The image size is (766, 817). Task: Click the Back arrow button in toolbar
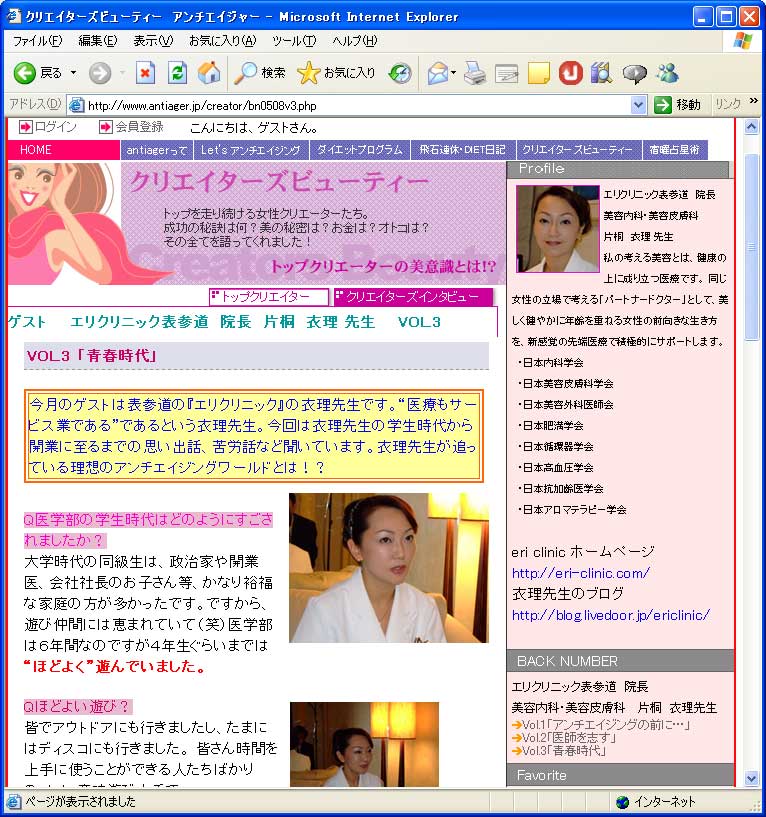[x=26, y=73]
